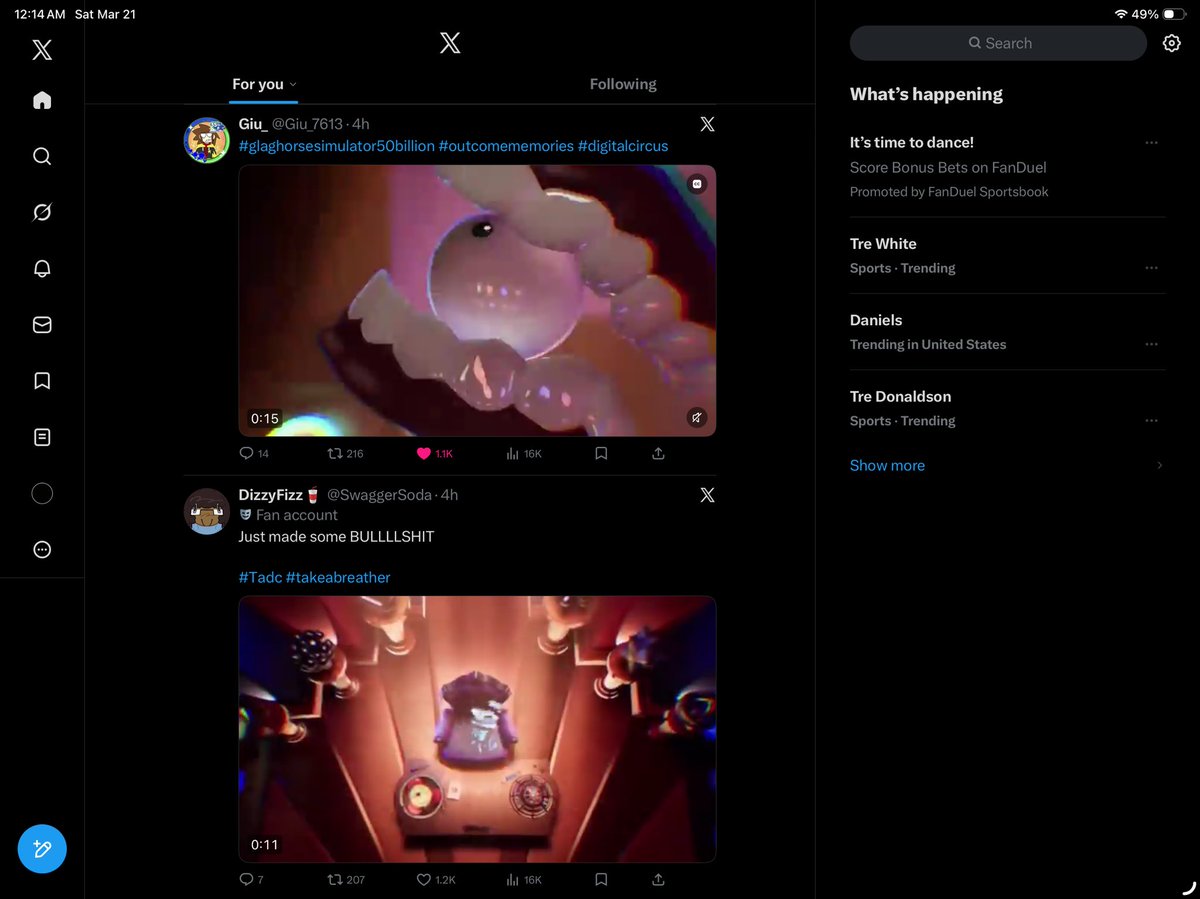Screen dimensions: 1200x899
Task: Bookmark Giu_ post
Action: pyautogui.click(x=601, y=454)
